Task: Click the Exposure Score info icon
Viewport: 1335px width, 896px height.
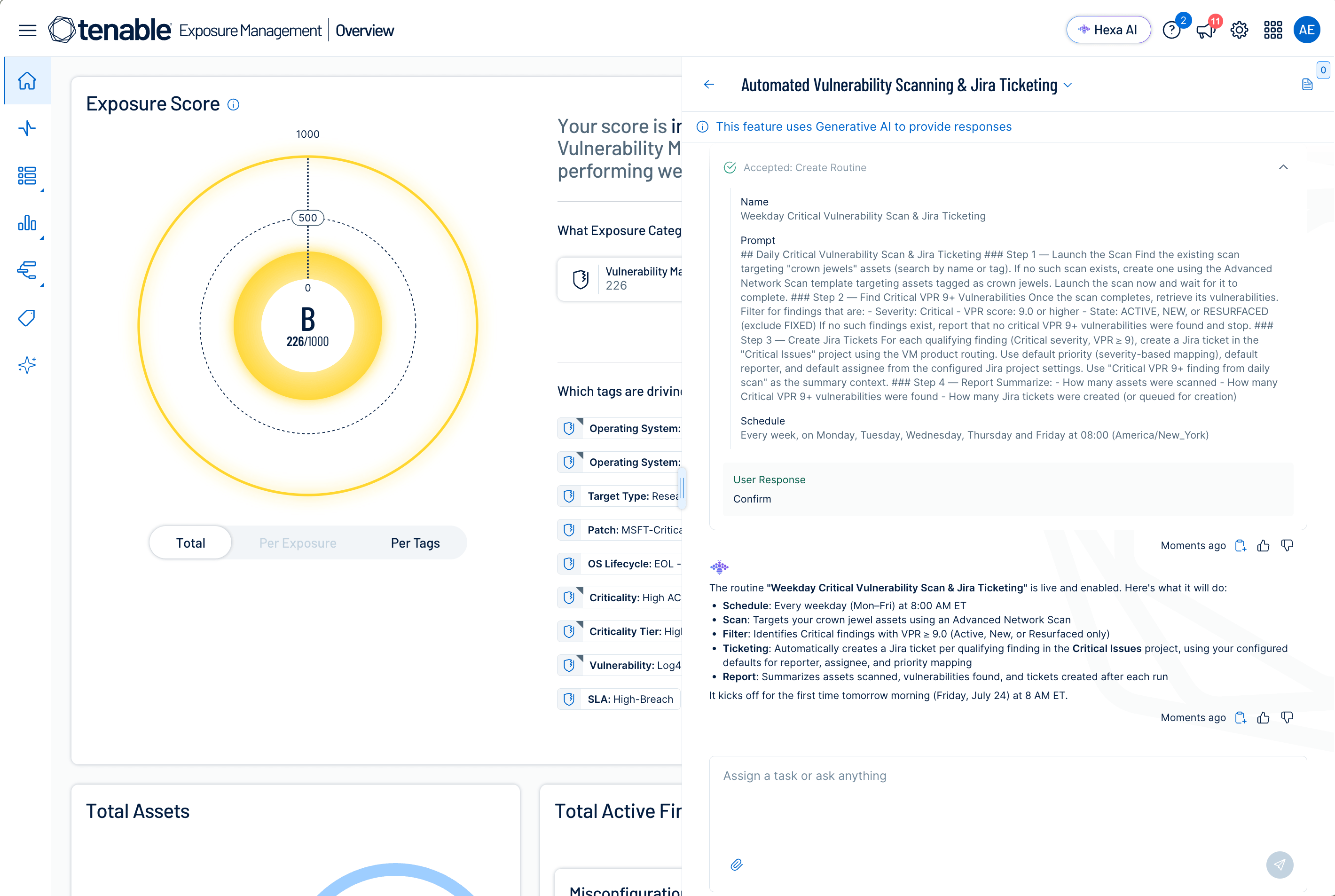Action: (x=233, y=104)
